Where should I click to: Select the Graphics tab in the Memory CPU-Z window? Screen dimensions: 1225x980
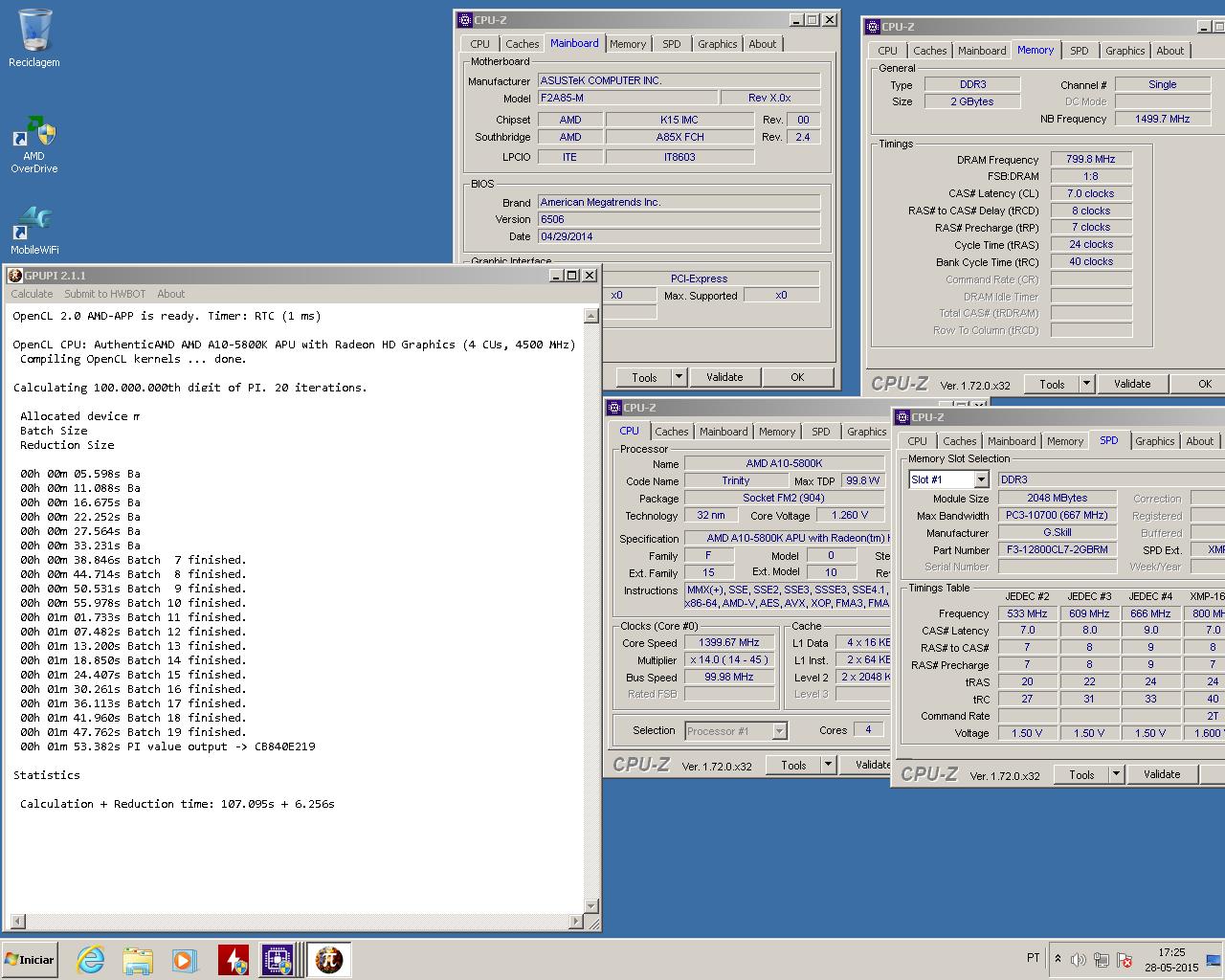(1125, 51)
